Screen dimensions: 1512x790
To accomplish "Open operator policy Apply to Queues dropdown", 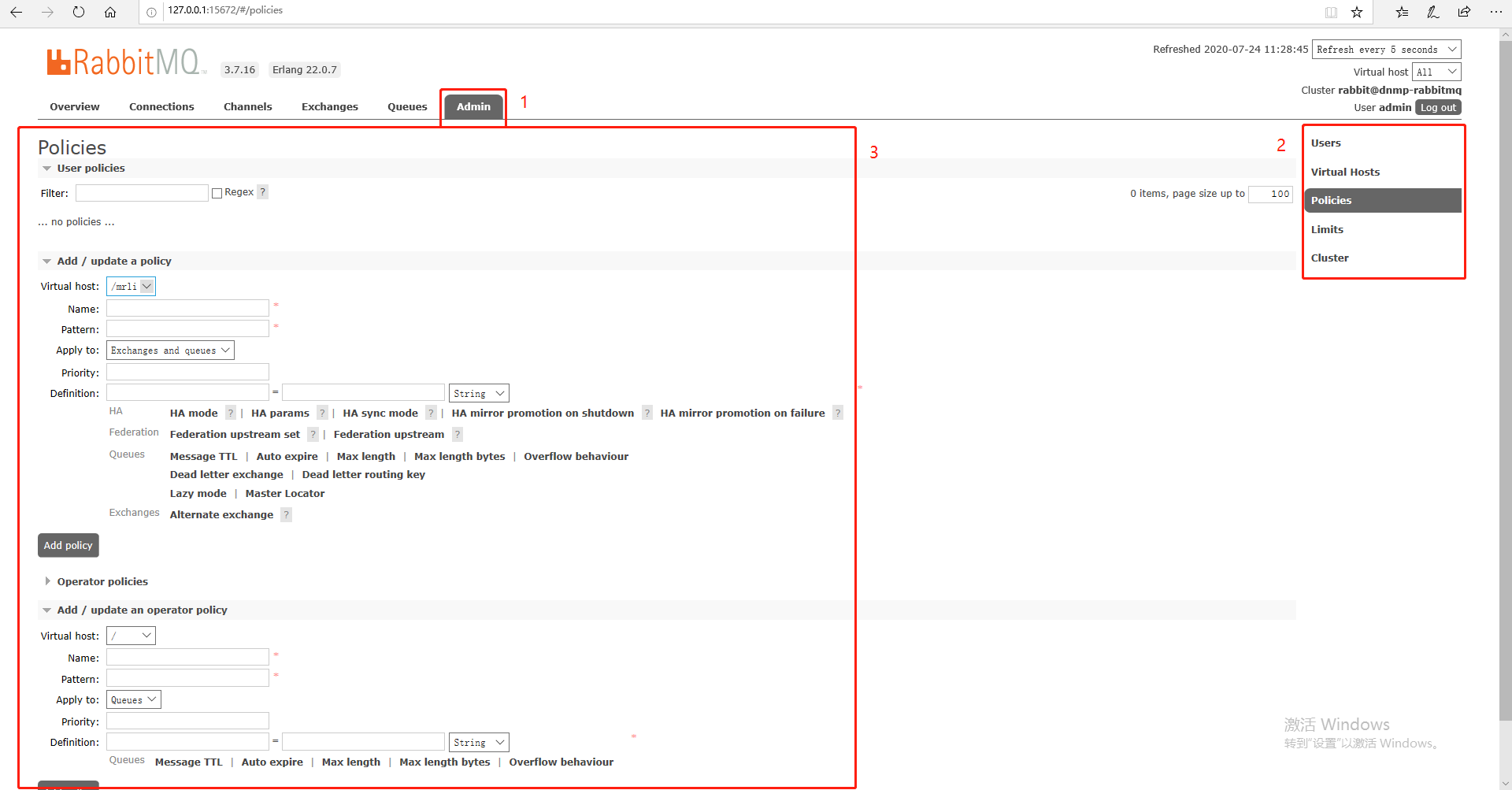I will click(134, 699).
